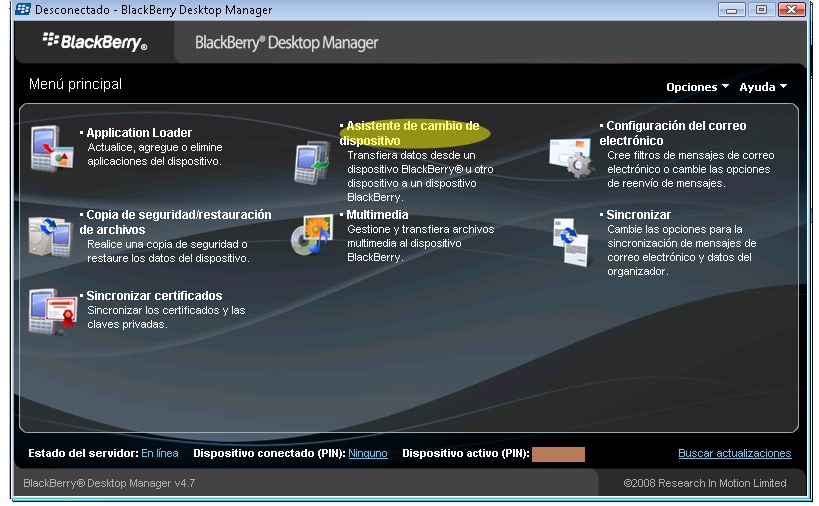Choose the Sincronizar heading

pos(638,215)
